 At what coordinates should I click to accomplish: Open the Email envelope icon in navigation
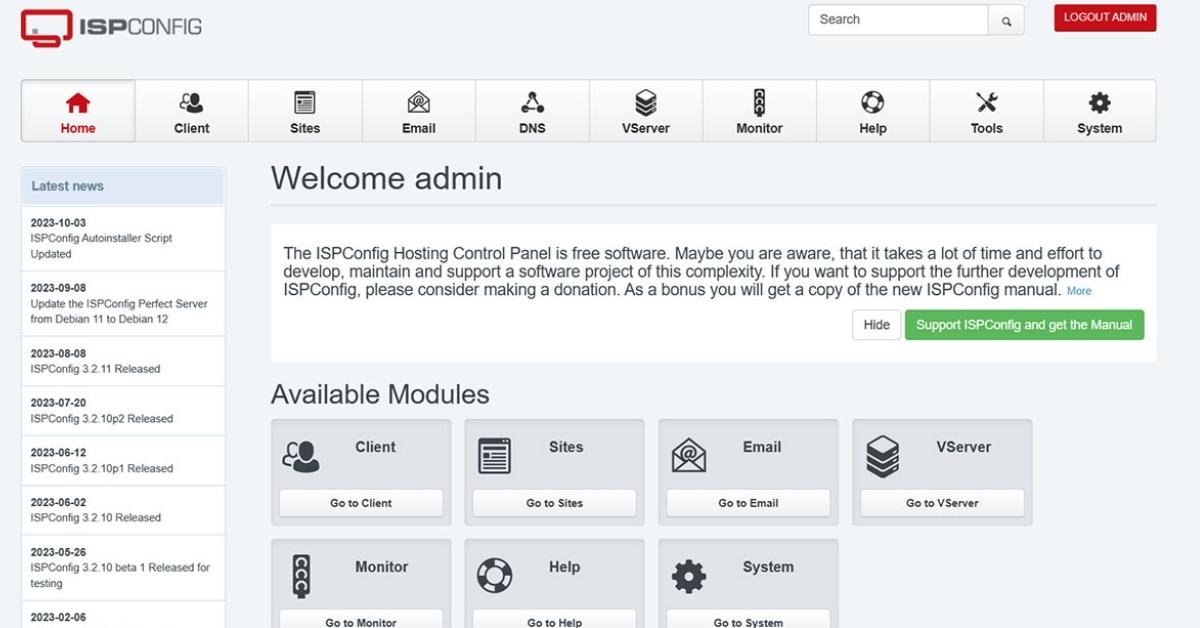pos(419,102)
